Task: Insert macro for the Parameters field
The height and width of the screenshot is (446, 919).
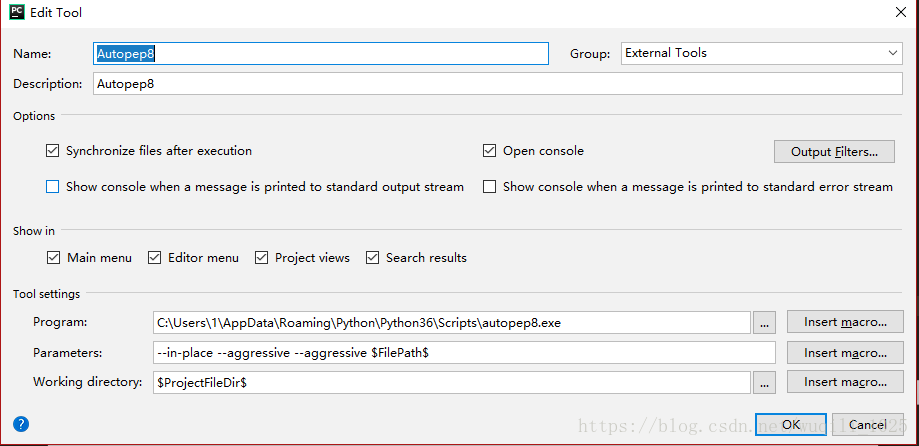Action: click(845, 353)
